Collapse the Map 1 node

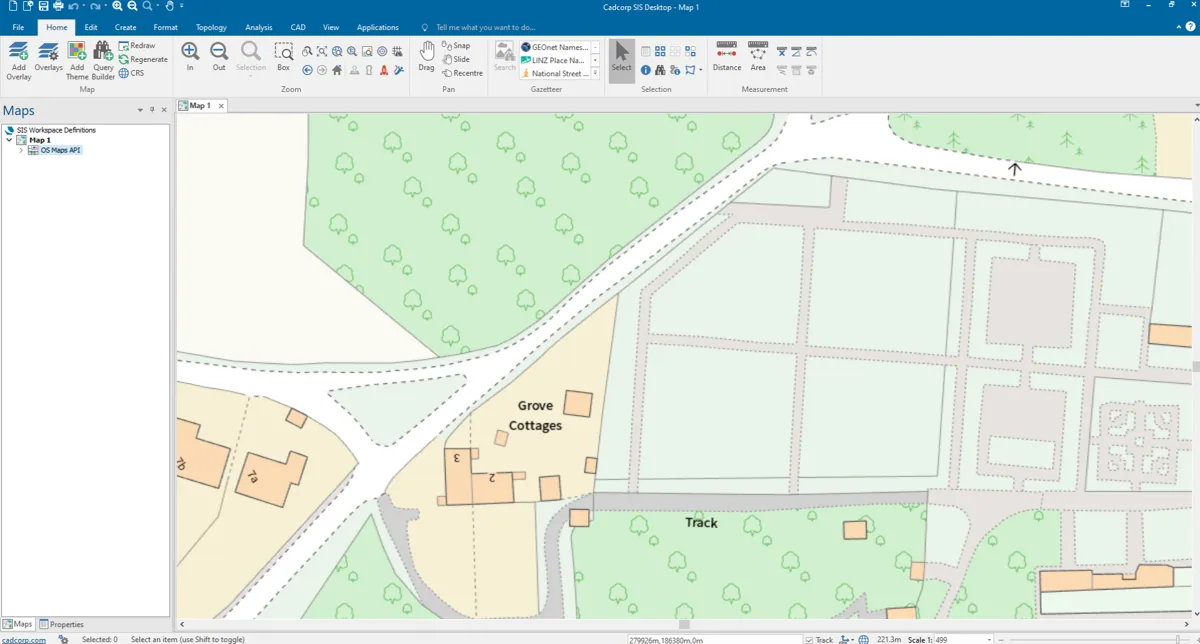(x=8, y=139)
